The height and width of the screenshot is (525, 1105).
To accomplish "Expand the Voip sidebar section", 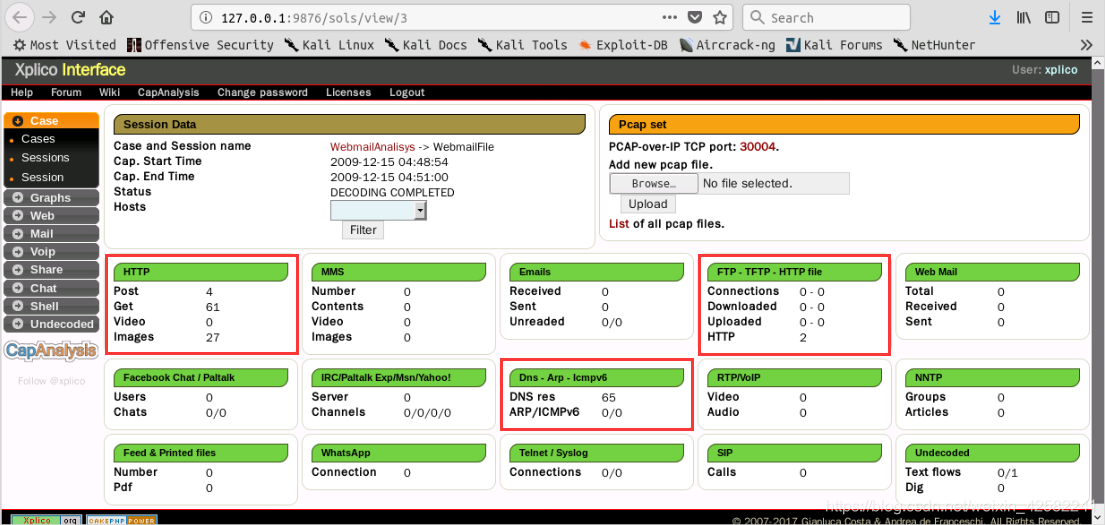I will [x=50, y=252].
